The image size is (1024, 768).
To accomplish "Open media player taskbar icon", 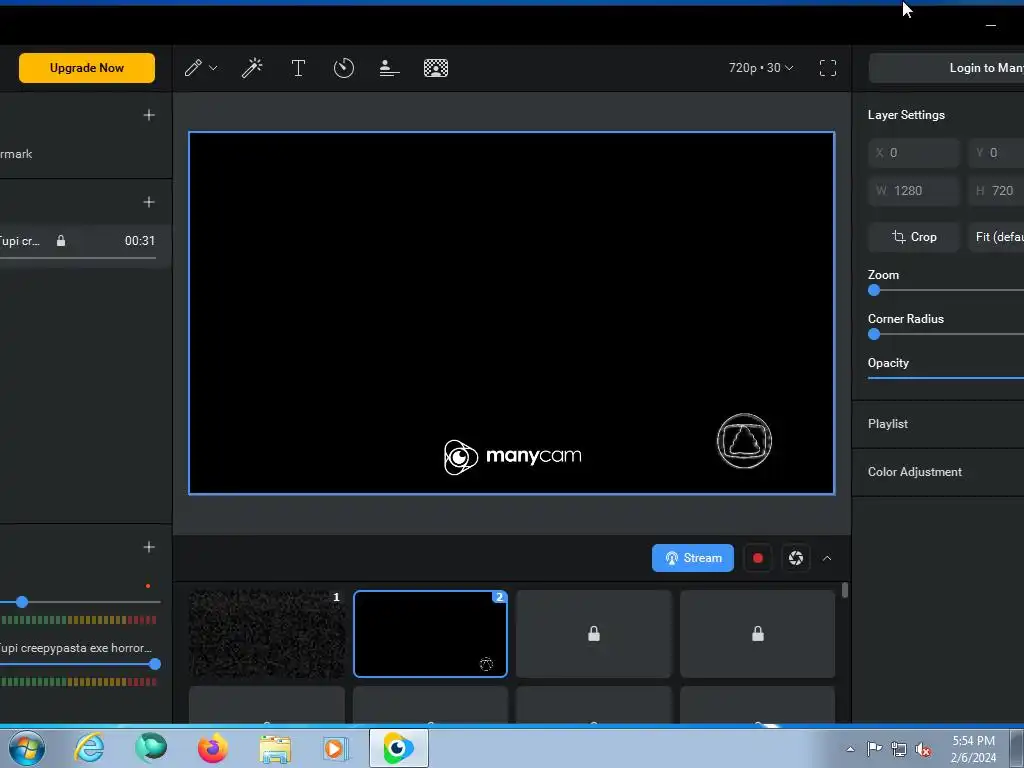I will point(336,748).
